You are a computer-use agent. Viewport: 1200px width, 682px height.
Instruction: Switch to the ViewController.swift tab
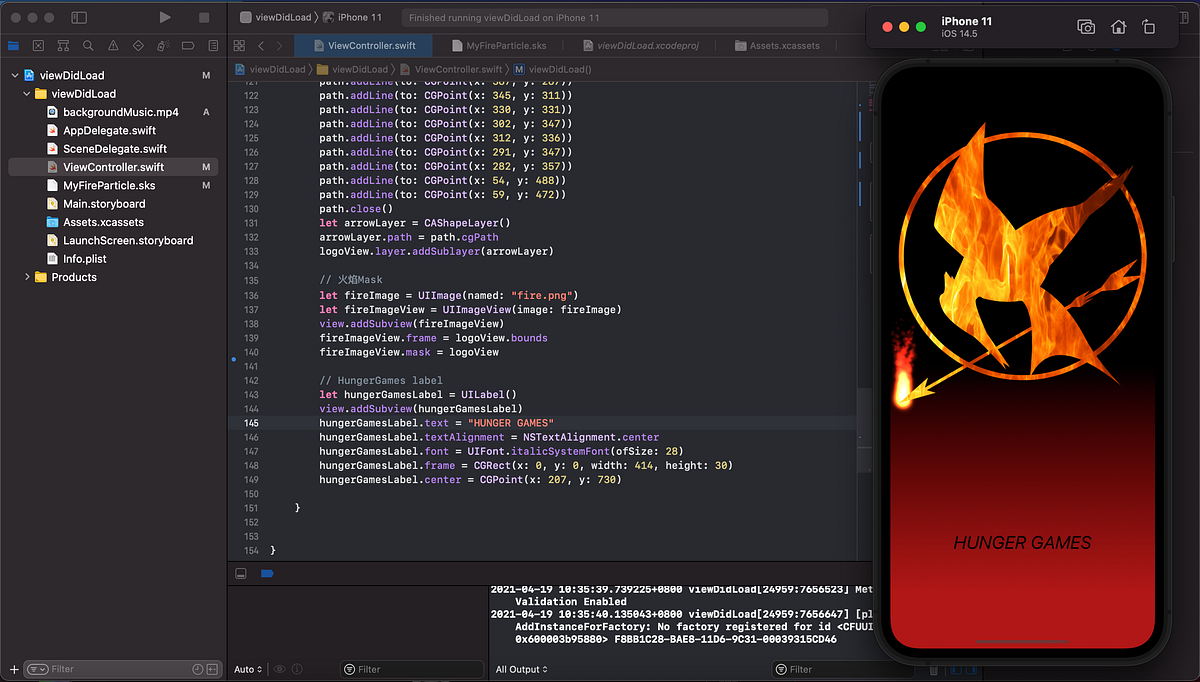click(x=363, y=46)
